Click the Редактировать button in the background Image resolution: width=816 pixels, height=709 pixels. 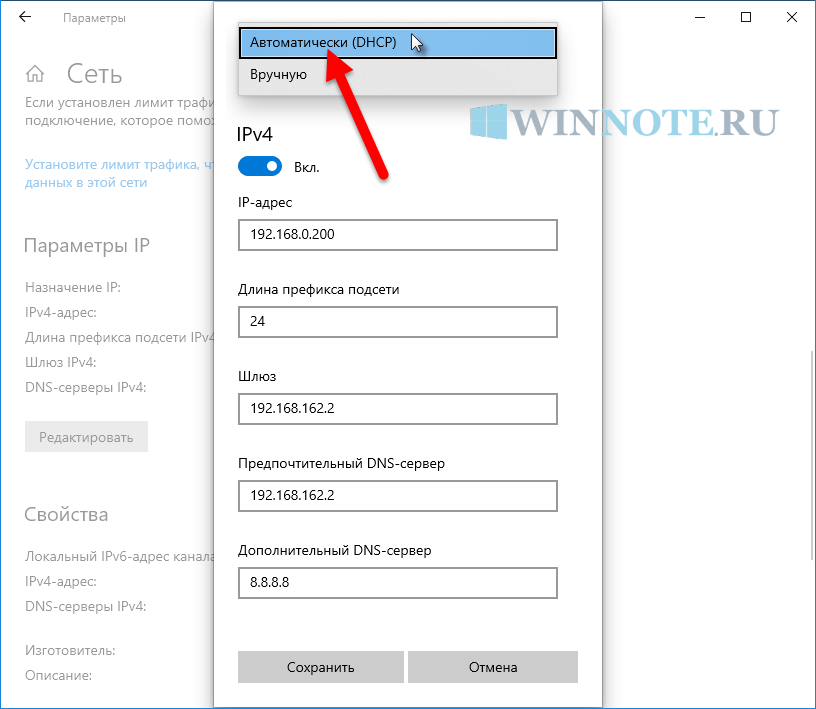coord(86,437)
